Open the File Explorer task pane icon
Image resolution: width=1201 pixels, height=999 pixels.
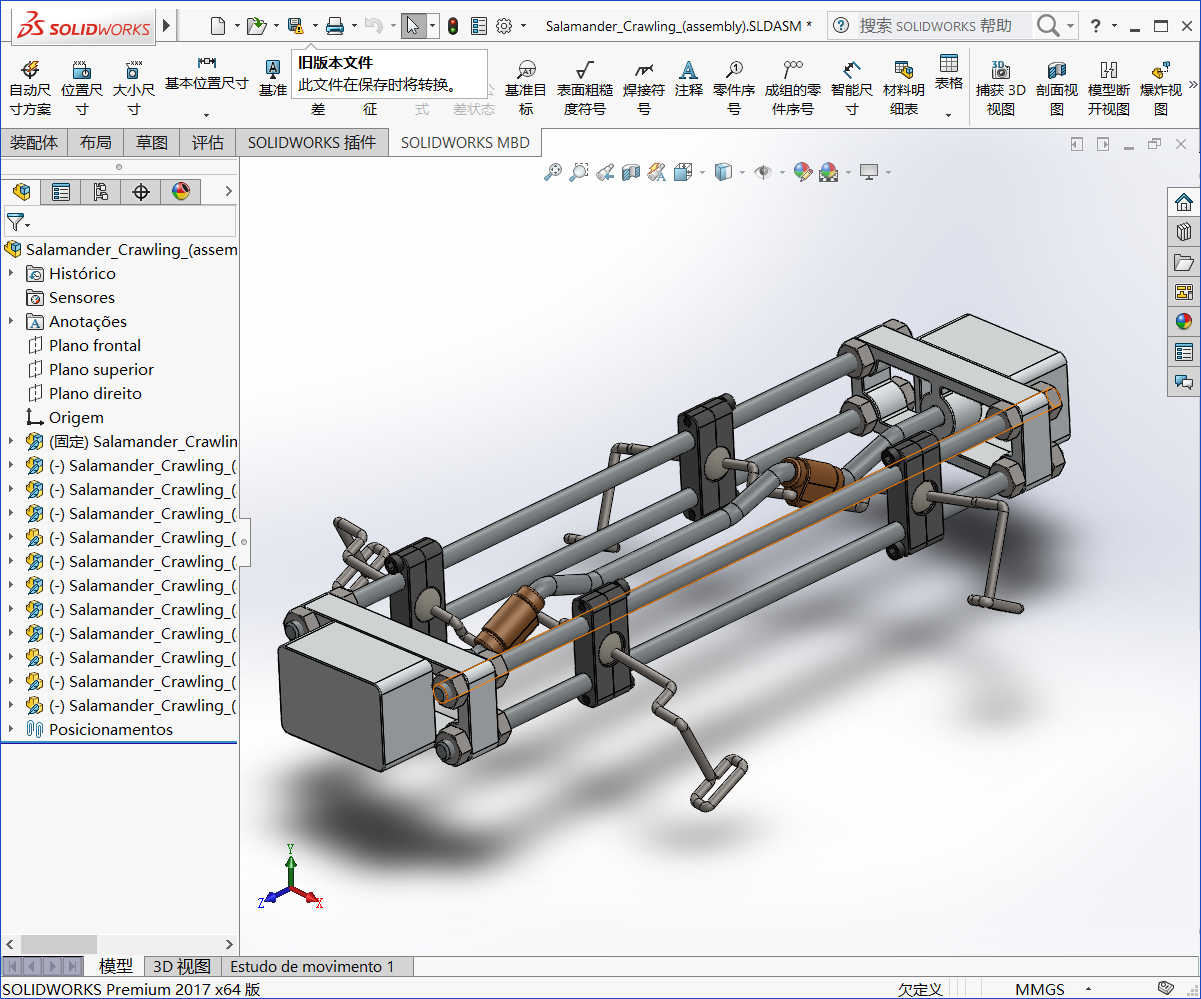click(x=1184, y=262)
